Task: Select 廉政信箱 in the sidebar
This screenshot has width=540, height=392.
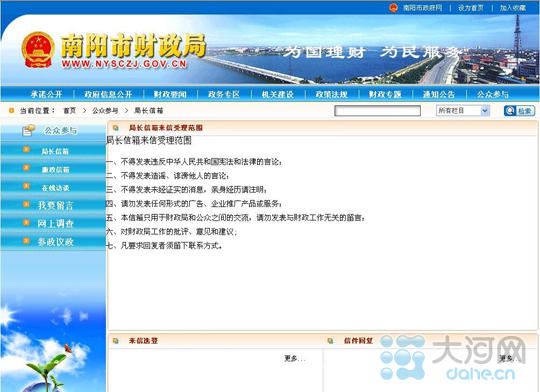Action: (55, 169)
